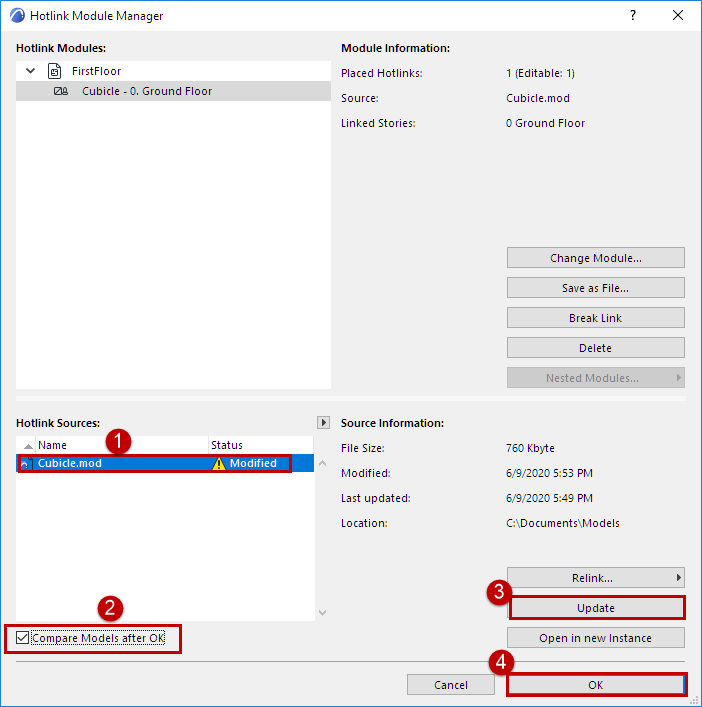Click the Break Link button
702x707 pixels.
pyautogui.click(x=596, y=318)
